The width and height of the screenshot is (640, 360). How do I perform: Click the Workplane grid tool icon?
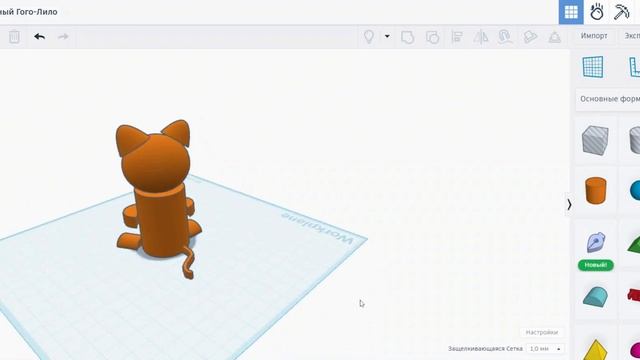[593, 67]
